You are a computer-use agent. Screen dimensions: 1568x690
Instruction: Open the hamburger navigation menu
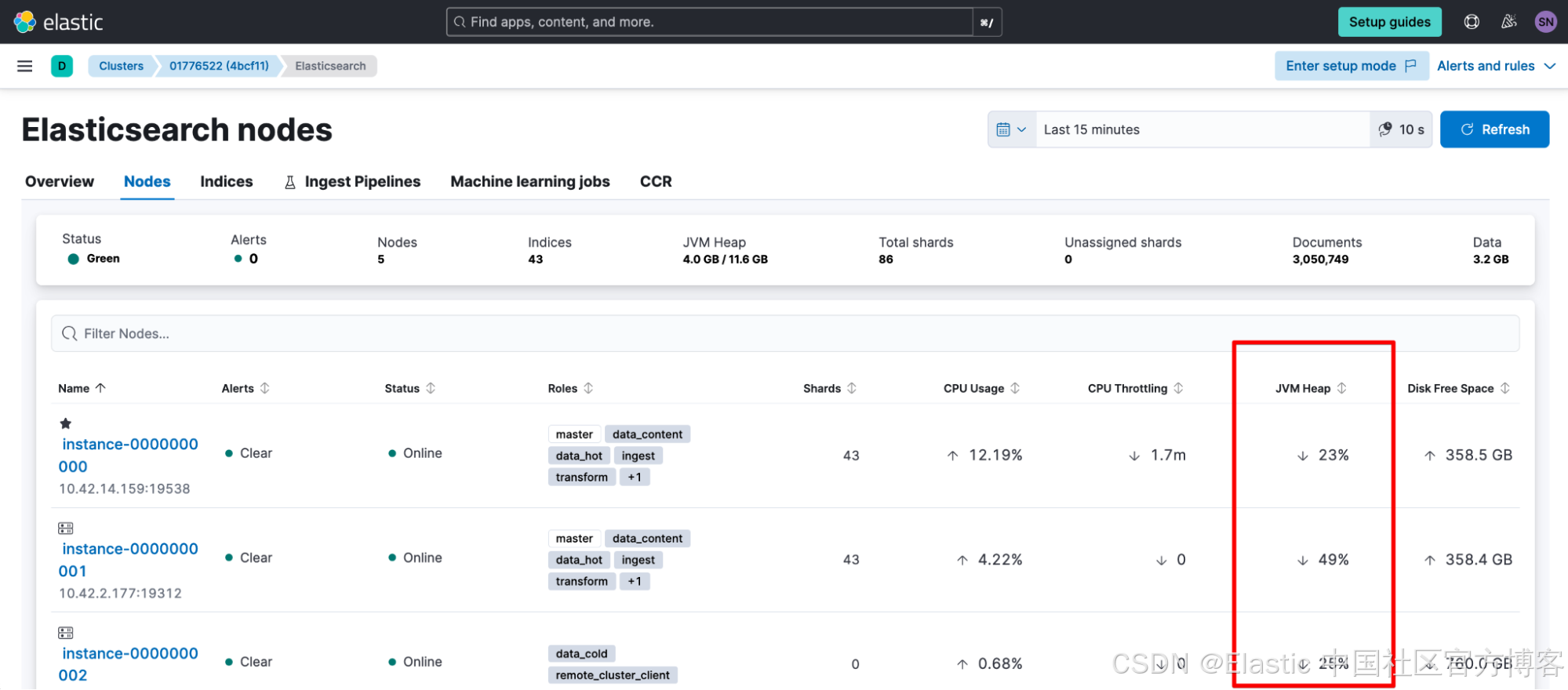click(x=25, y=66)
